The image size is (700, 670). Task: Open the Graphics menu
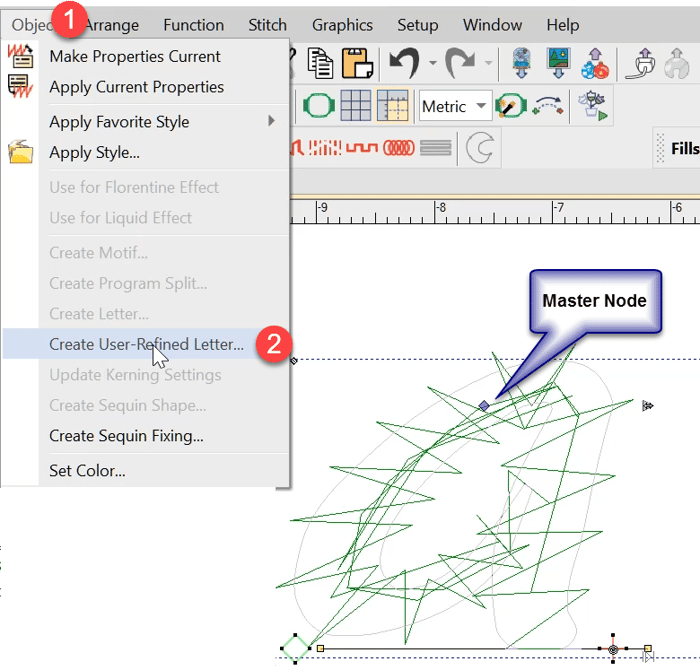(x=342, y=25)
